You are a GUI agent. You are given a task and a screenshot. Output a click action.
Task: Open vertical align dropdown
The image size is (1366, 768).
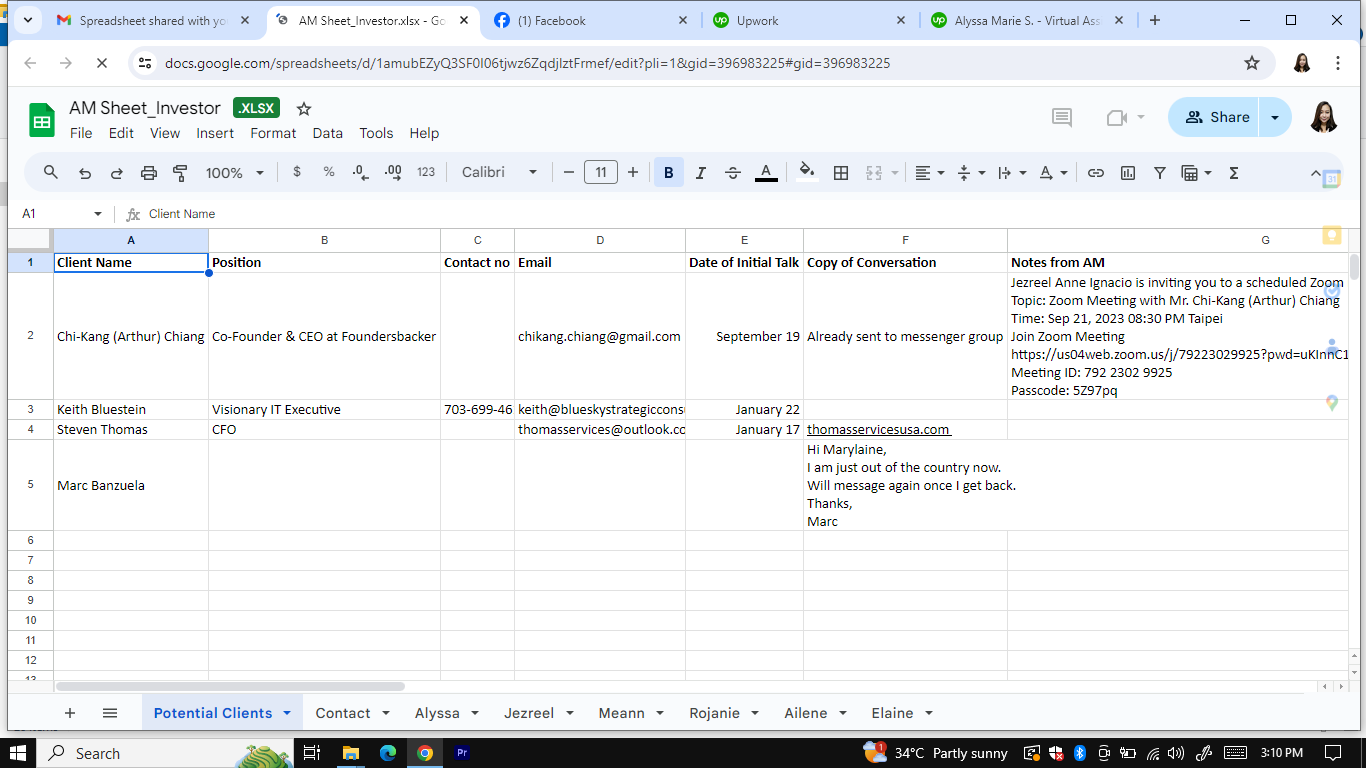tap(971, 173)
